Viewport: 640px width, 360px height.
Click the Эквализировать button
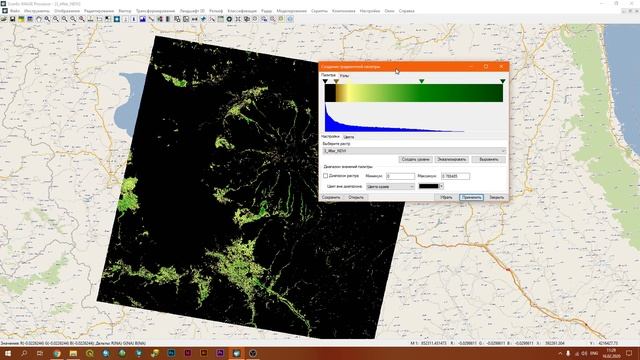coord(452,160)
